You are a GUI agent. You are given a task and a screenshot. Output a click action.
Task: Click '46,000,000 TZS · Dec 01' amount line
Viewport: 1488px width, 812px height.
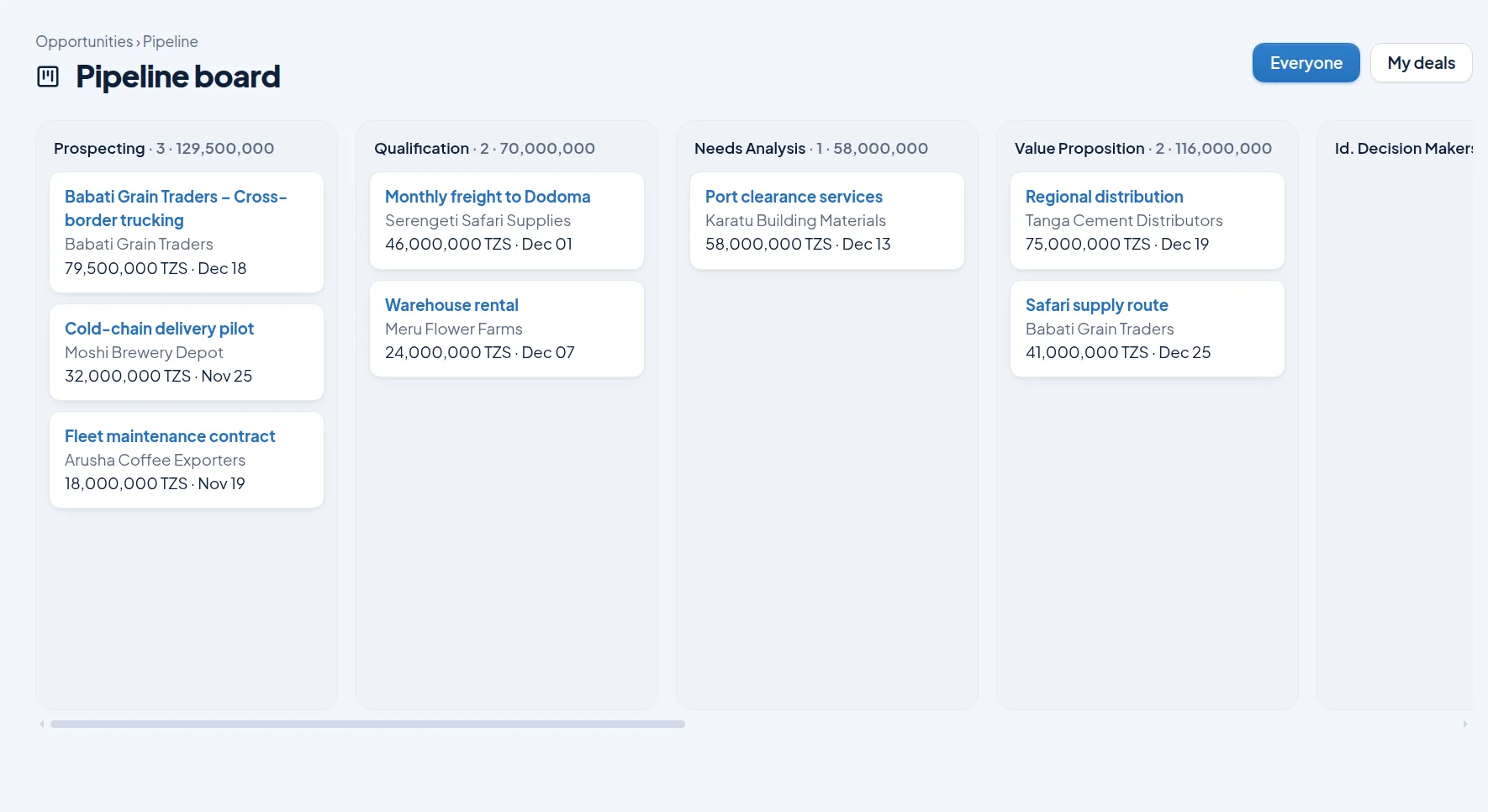(x=478, y=244)
